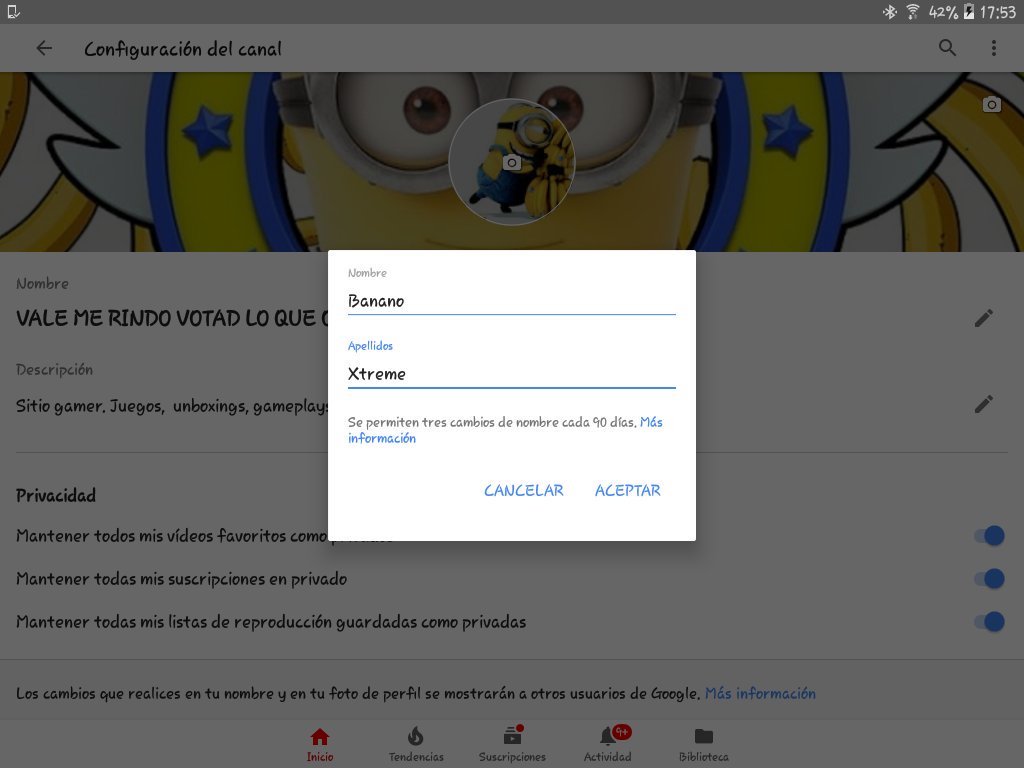The height and width of the screenshot is (768, 1024).
Task: Switch to the Inicio tab
Action: (x=320, y=744)
